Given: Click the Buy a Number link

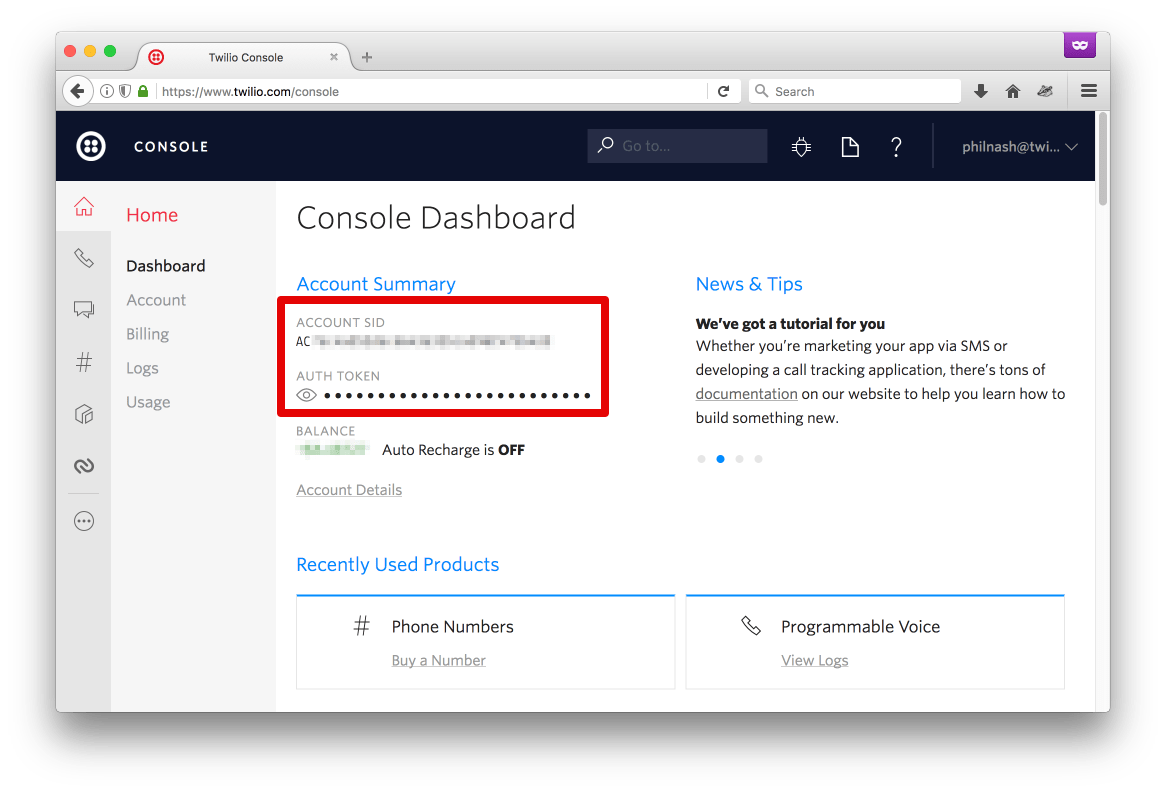Looking at the screenshot, I should pyautogui.click(x=439, y=660).
